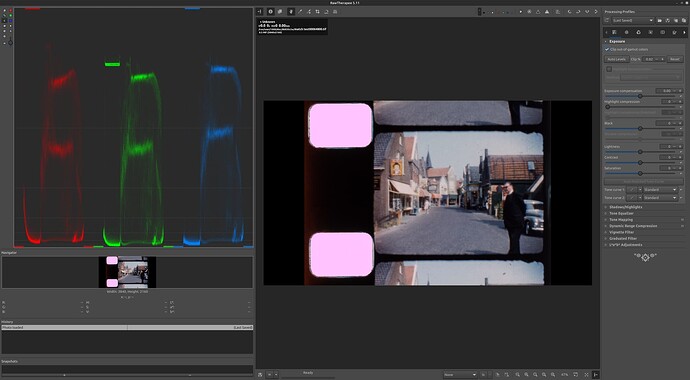Activate the Crop selection tool
Image resolution: width=690 pixels, height=380 pixels.
click(x=317, y=11)
